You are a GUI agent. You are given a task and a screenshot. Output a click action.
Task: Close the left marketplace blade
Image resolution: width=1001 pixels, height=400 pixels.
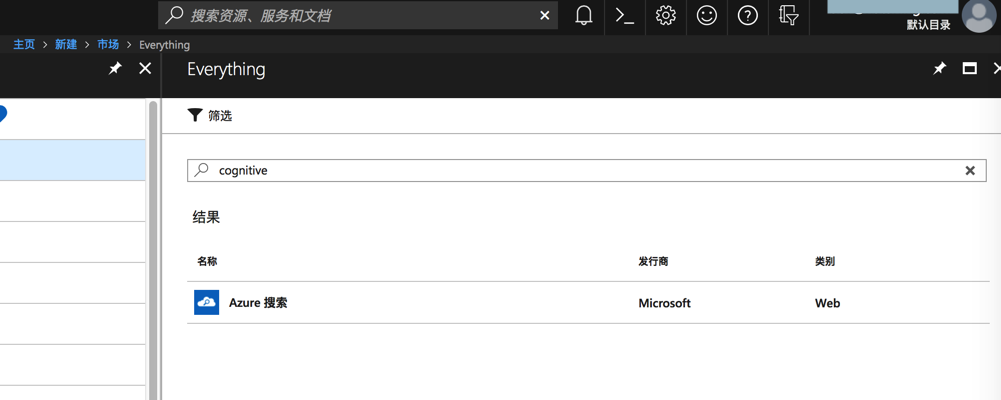pyautogui.click(x=145, y=68)
